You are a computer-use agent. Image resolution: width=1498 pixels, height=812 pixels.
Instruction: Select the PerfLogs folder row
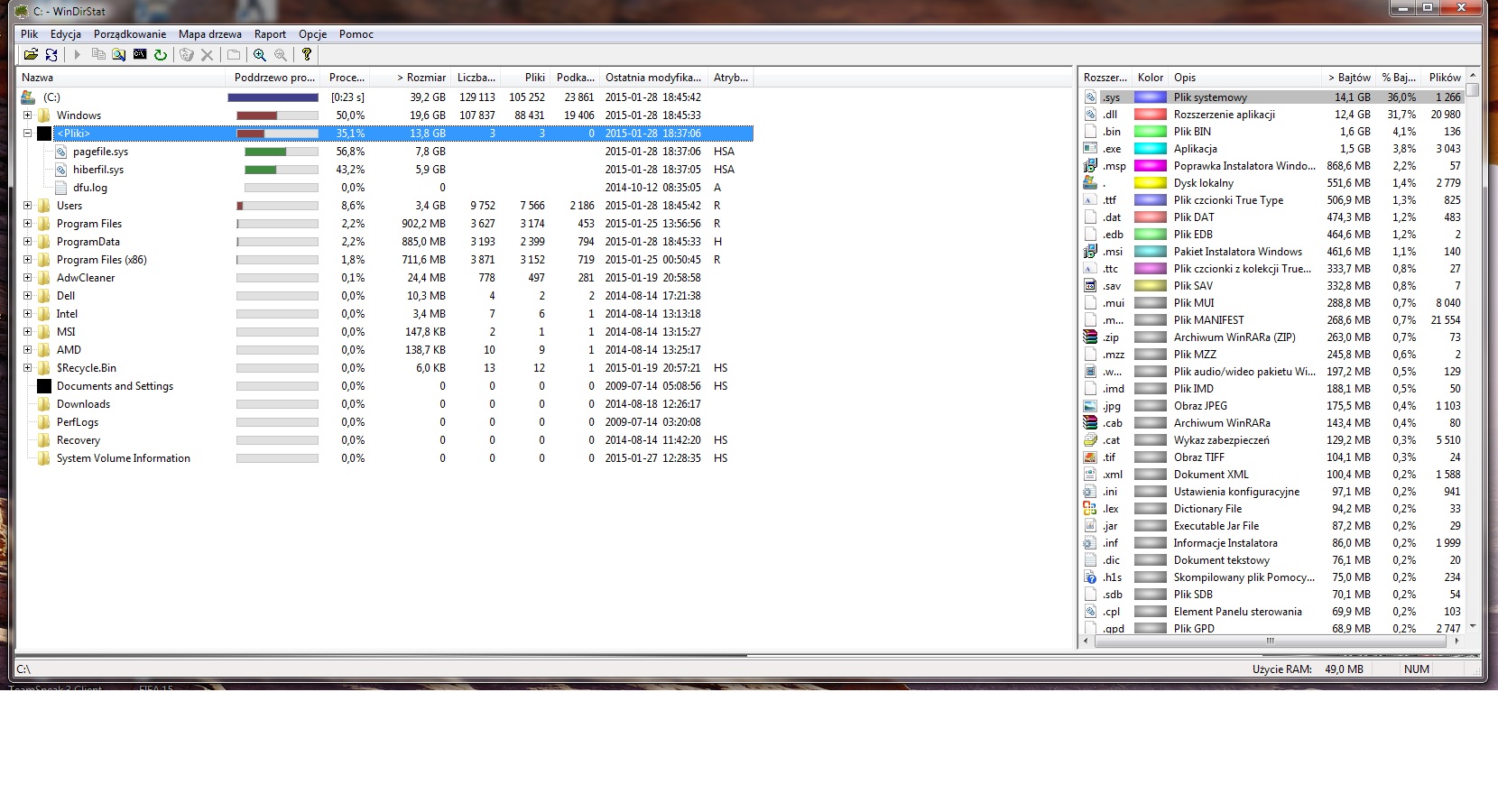(385, 422)
